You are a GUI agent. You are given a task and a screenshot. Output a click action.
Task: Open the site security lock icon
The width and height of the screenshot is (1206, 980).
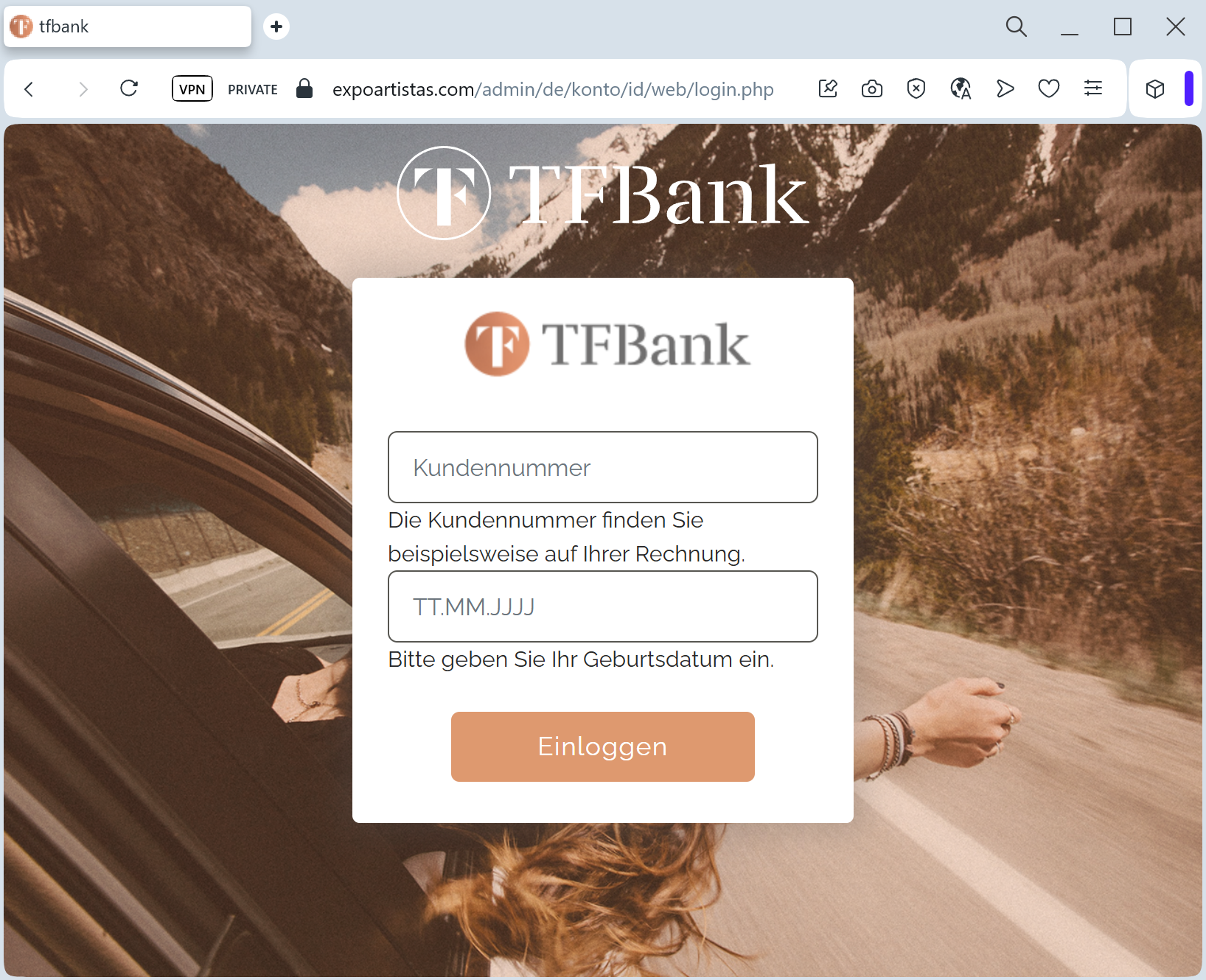[304, 89]
